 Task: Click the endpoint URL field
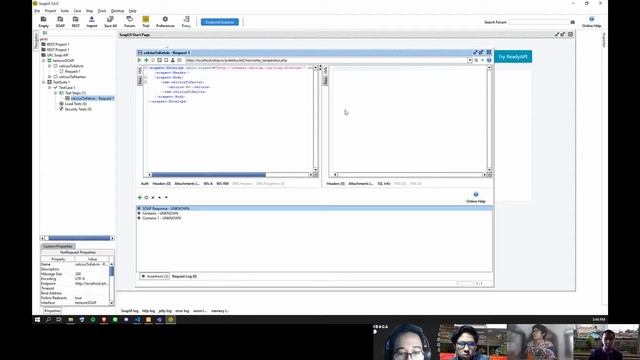327,60
